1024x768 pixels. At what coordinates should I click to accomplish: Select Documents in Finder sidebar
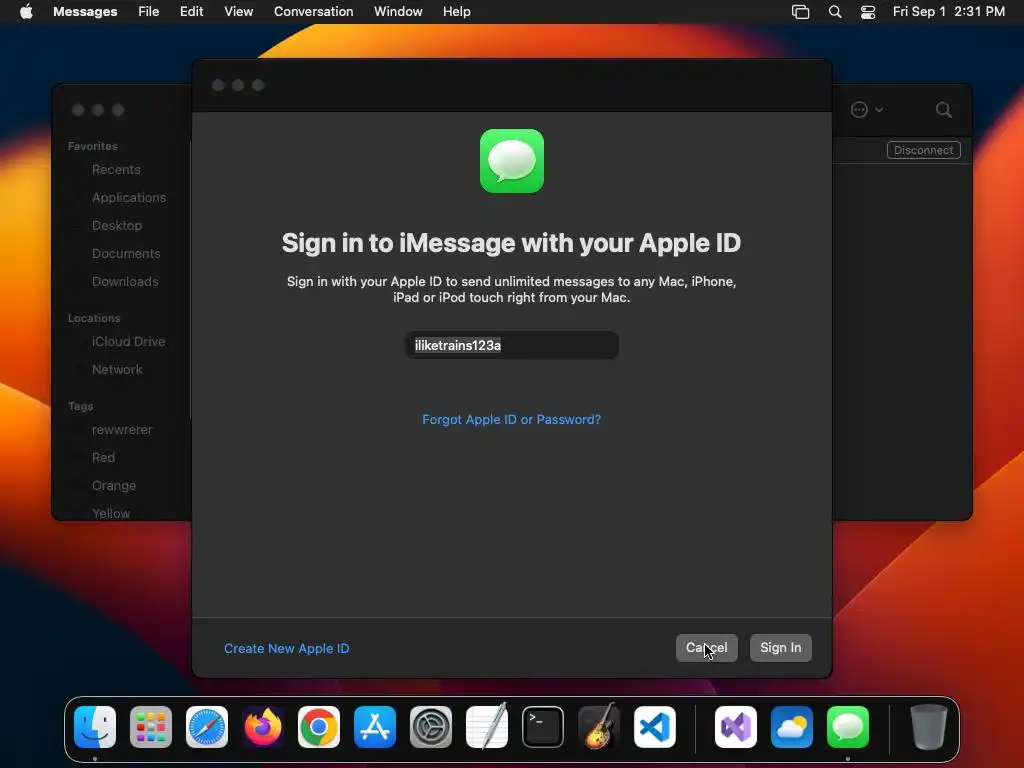[x=125, y=253]
